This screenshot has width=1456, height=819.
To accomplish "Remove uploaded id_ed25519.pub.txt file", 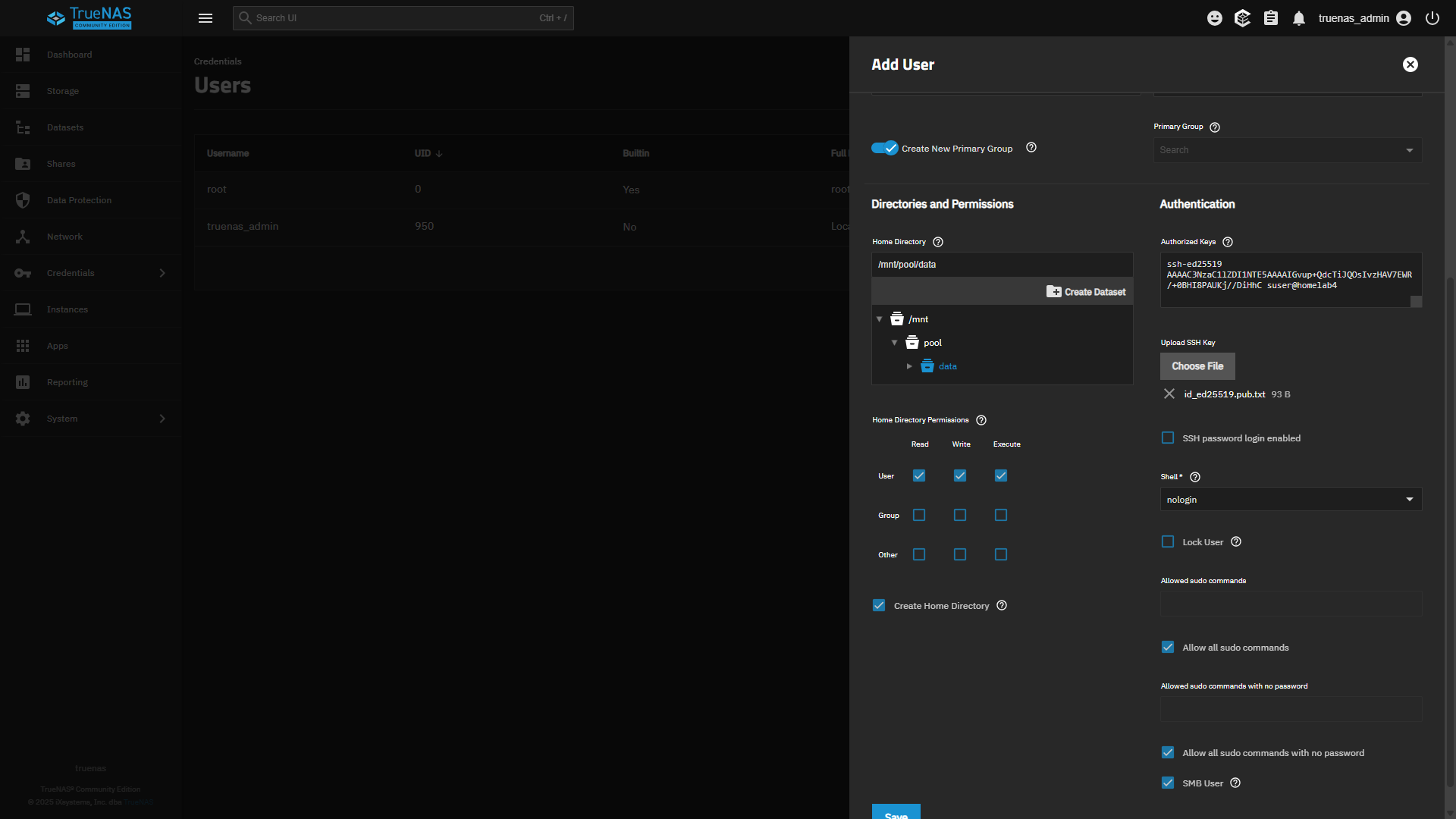I will click(1169, 394).
